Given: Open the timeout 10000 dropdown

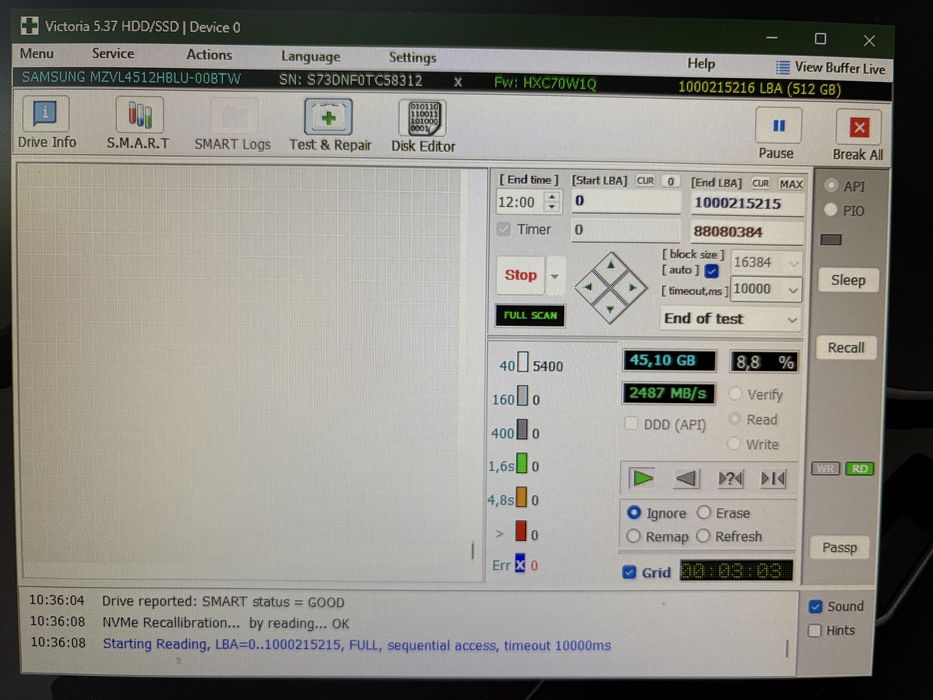Looking at the screenshot, I should coord(793,290).
